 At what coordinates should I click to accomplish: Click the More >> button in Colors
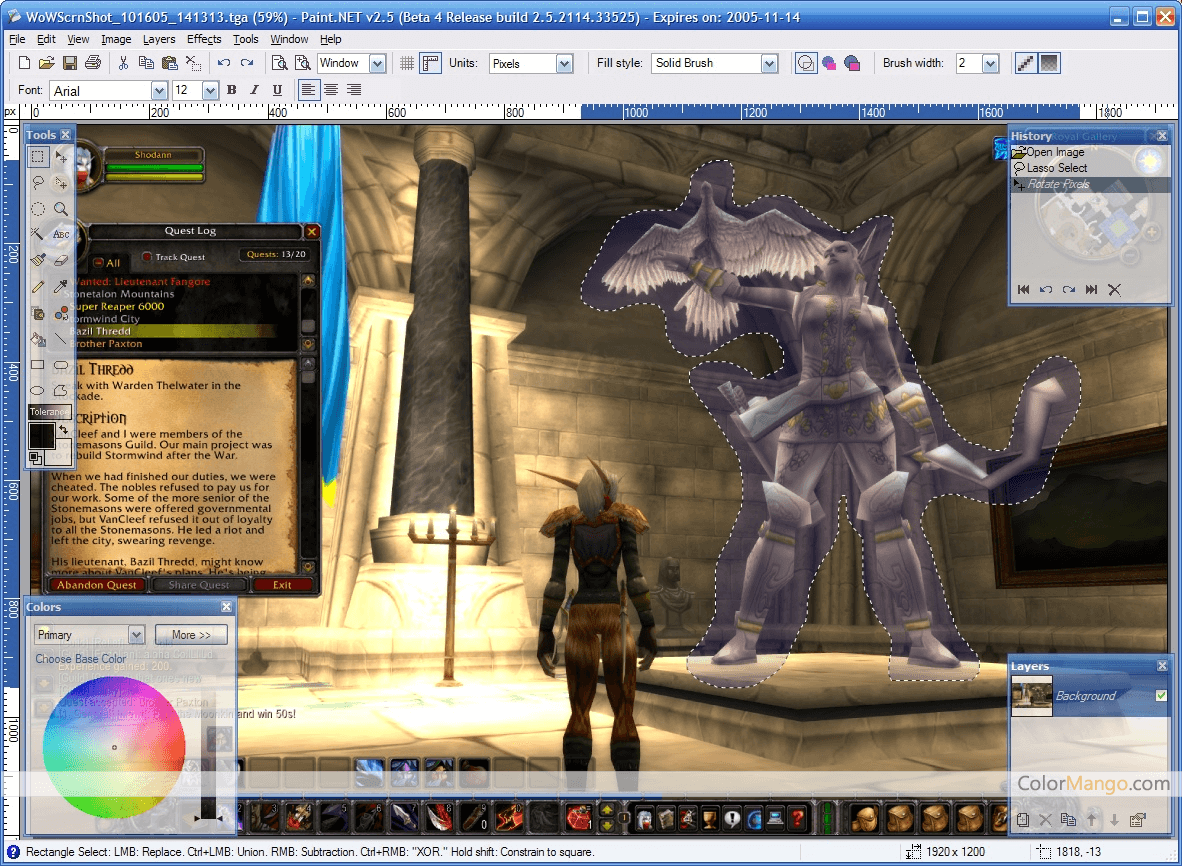click(x=191, y=635)
